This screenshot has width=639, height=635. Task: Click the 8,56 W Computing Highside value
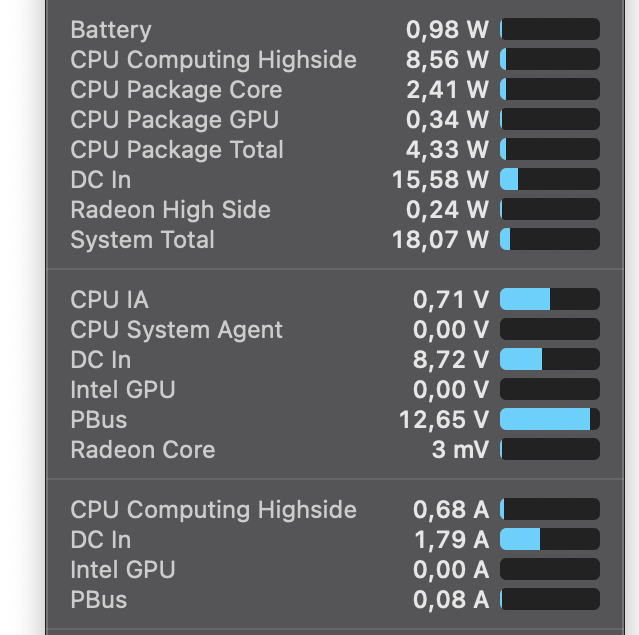point(447,60)
